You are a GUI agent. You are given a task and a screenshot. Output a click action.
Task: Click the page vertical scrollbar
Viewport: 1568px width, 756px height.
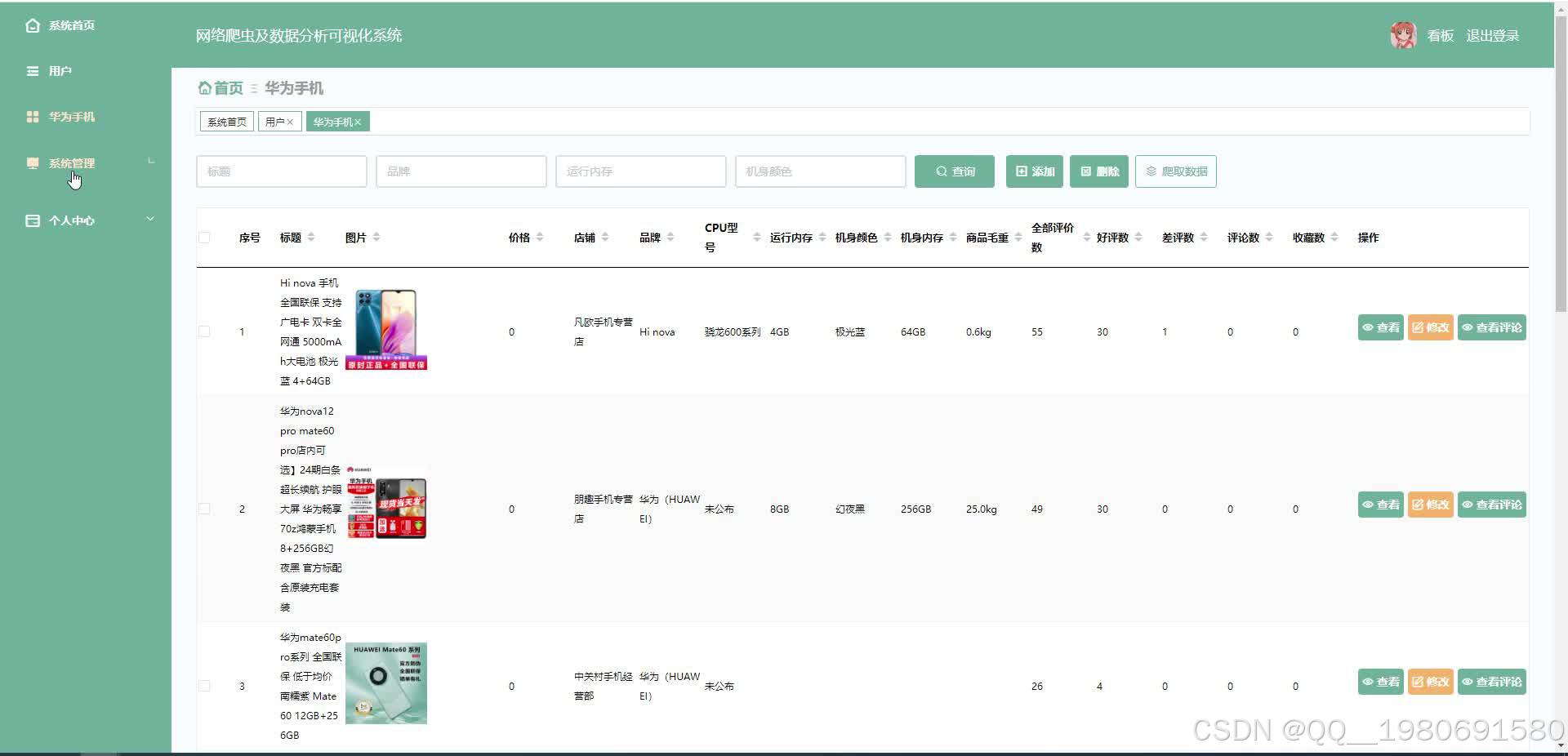click(1561, 163)
